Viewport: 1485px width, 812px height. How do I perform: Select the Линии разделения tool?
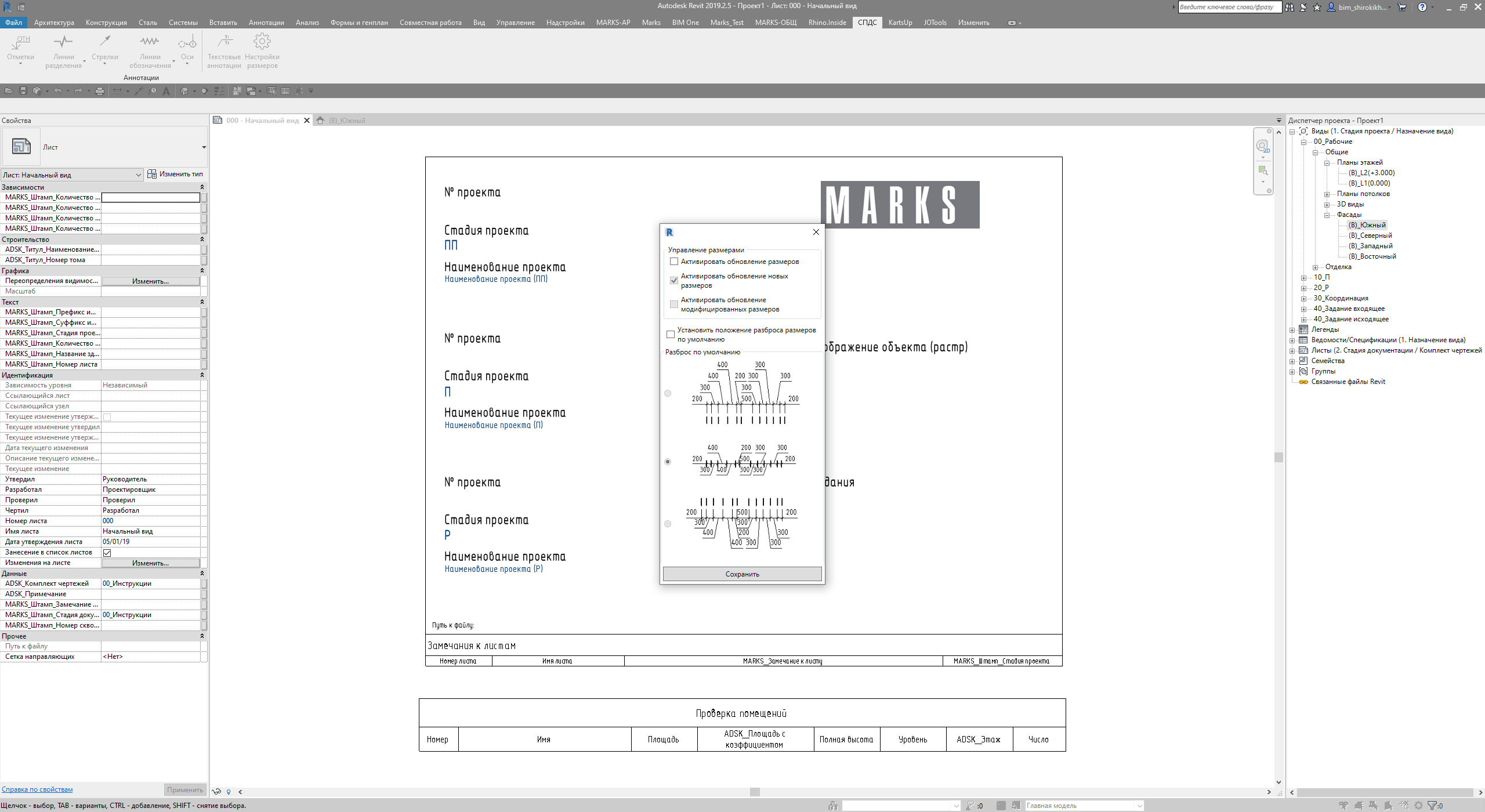63,51
